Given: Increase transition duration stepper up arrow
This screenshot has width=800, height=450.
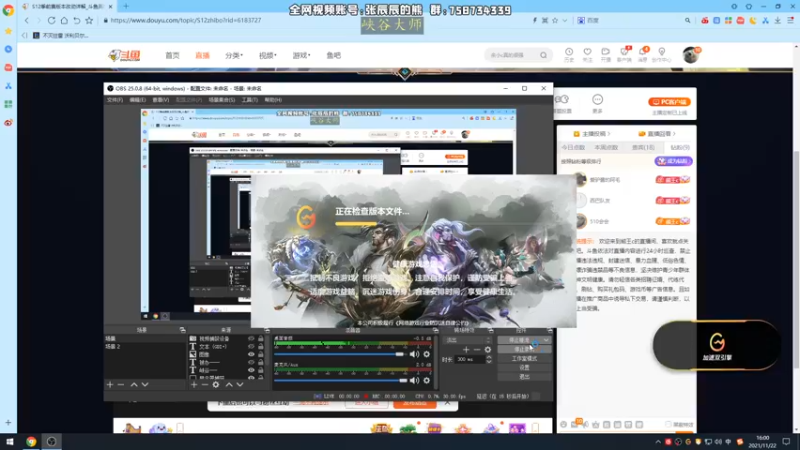Looking at the screenshot, I should [x=489, y=357].
